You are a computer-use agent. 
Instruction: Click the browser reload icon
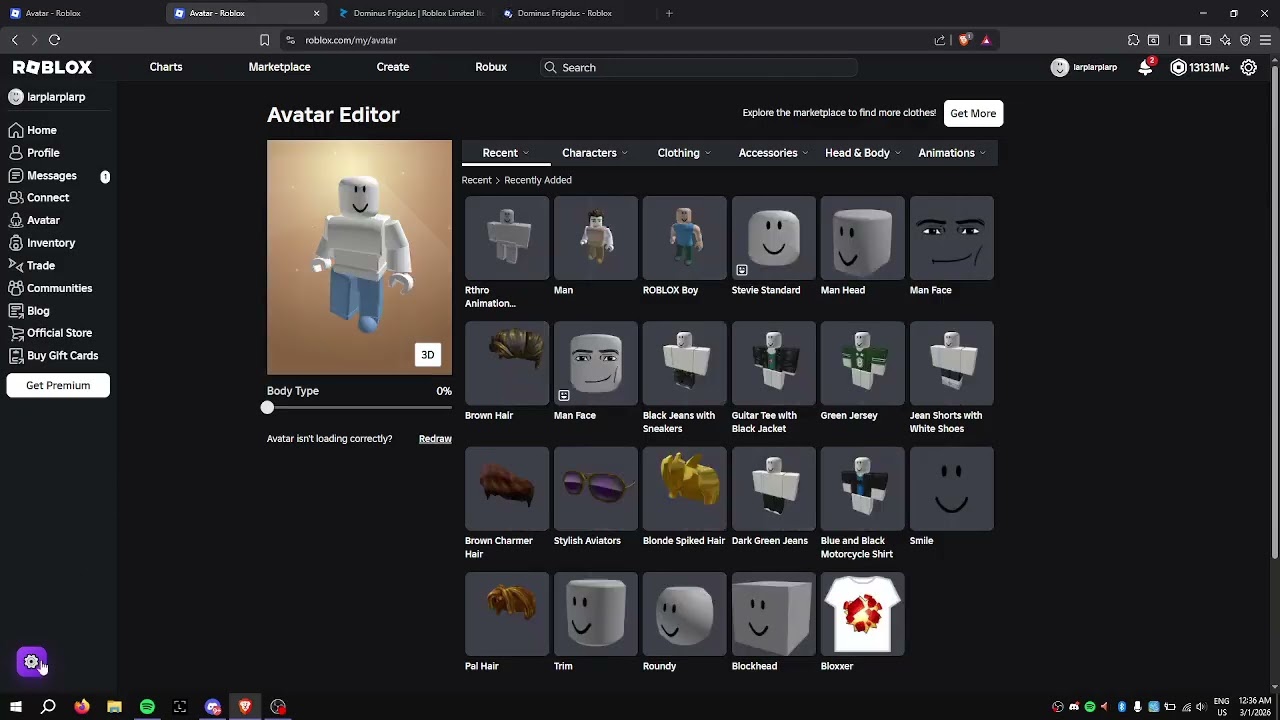coord(55,40)
